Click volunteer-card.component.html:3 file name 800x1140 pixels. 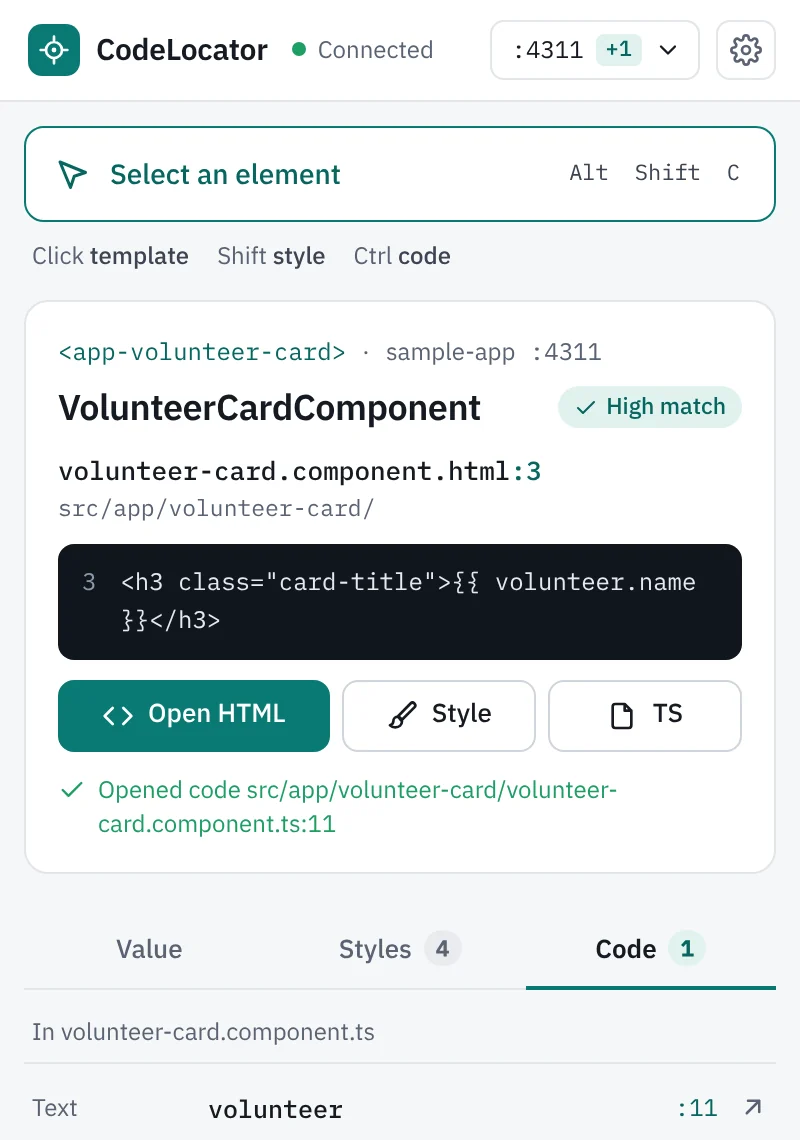[300, 471]
